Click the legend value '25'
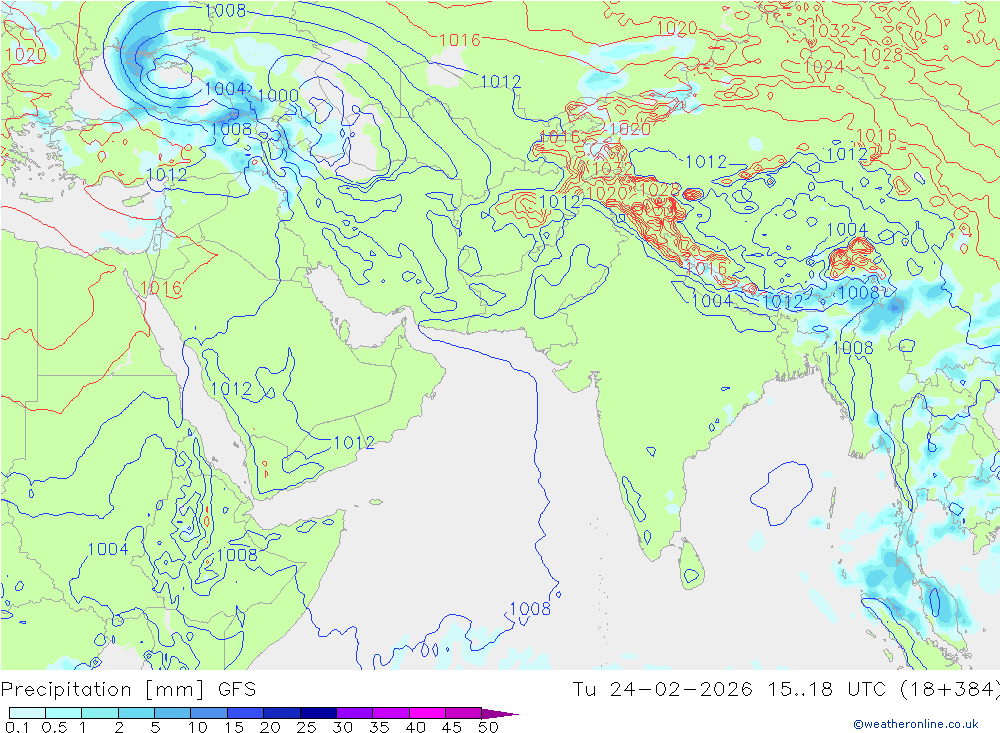This screenshot has width=1000, height=733. 306,727
